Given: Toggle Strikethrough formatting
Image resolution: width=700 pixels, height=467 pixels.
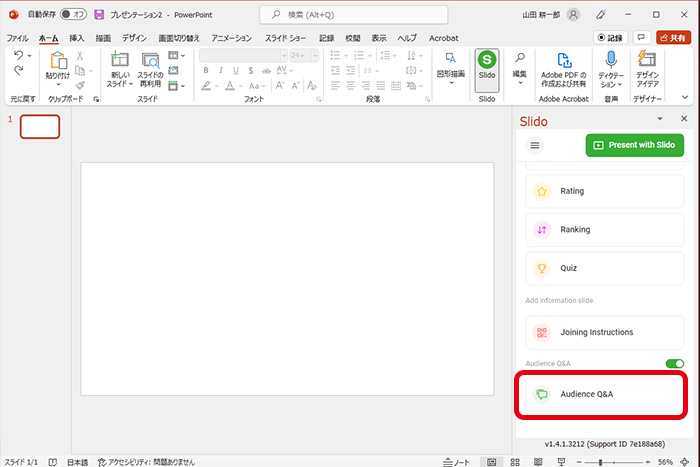Looking at the screenshot, I should click(x=266, y=71).
